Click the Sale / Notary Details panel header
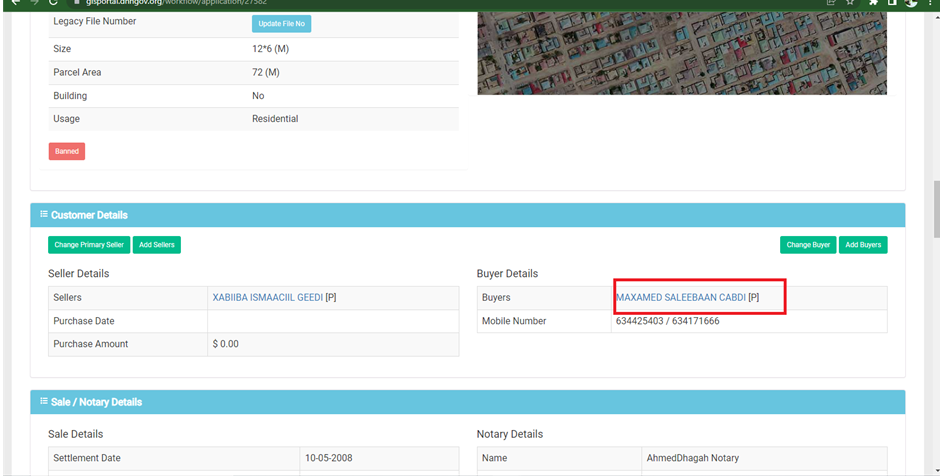The image size is (940, 476). click(468, 402)
